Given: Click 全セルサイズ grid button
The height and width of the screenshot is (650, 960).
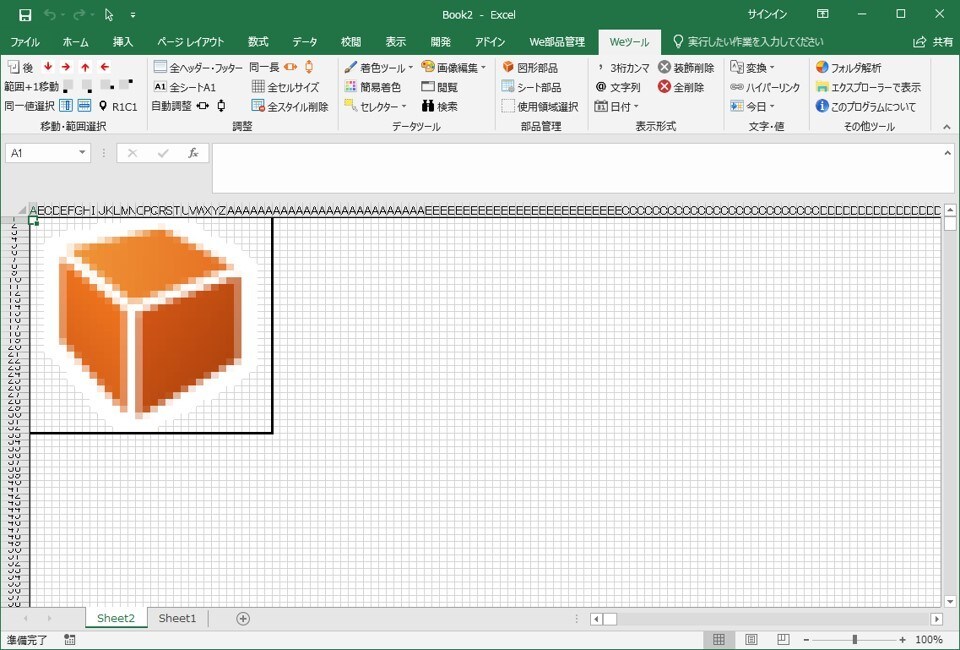Looking at the screenshot, I should (x=285, y=87).
